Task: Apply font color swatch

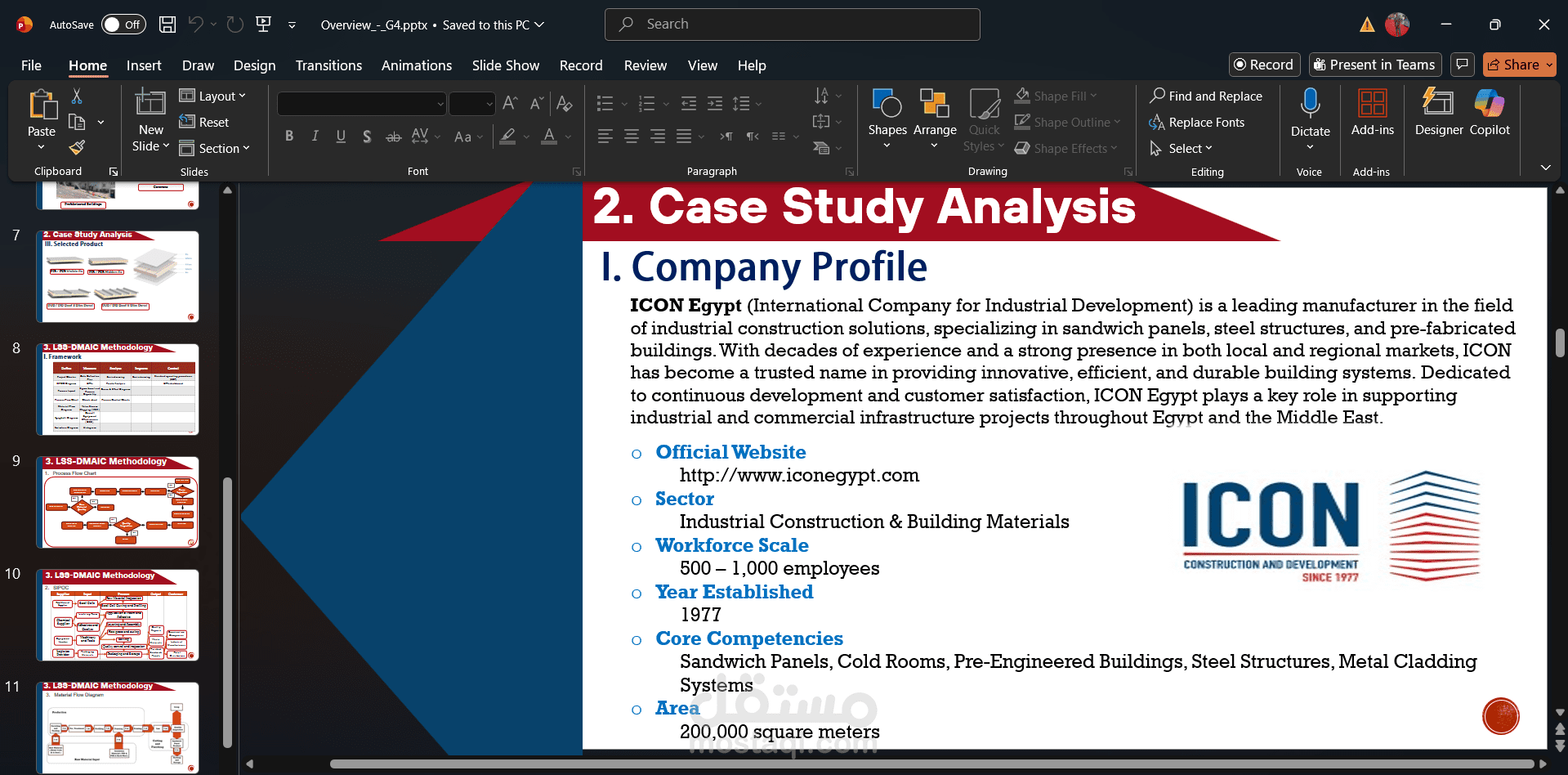Action: coord(550,137)
